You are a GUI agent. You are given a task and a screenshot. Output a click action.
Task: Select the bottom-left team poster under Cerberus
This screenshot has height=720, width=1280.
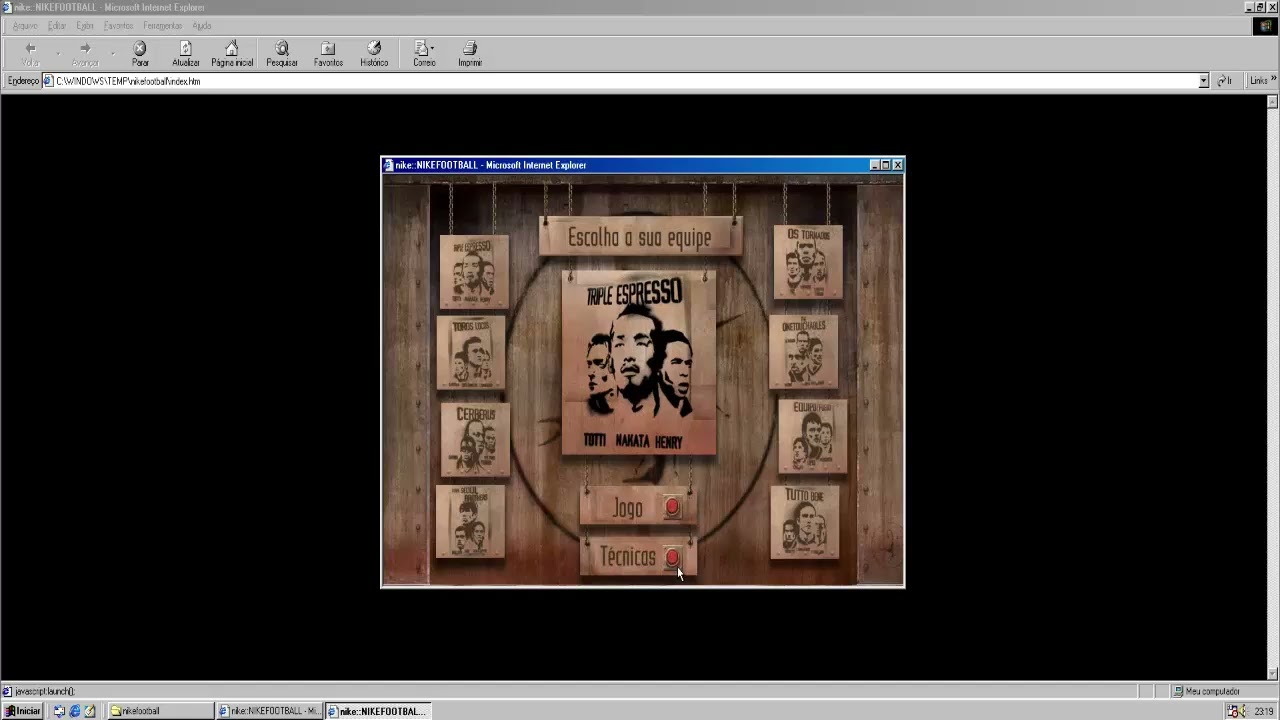[x=470, y=521]
